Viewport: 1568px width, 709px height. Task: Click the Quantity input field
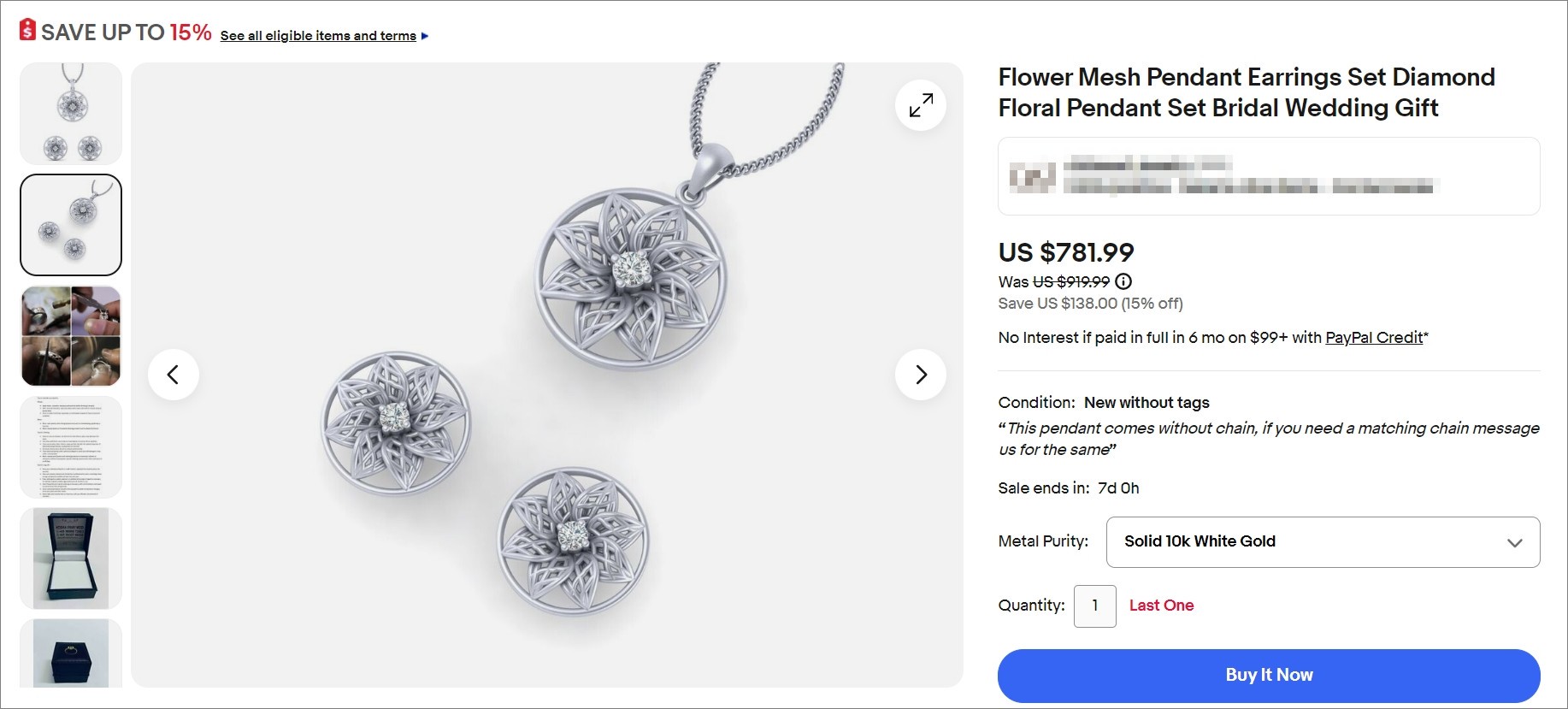[1095, 606]
